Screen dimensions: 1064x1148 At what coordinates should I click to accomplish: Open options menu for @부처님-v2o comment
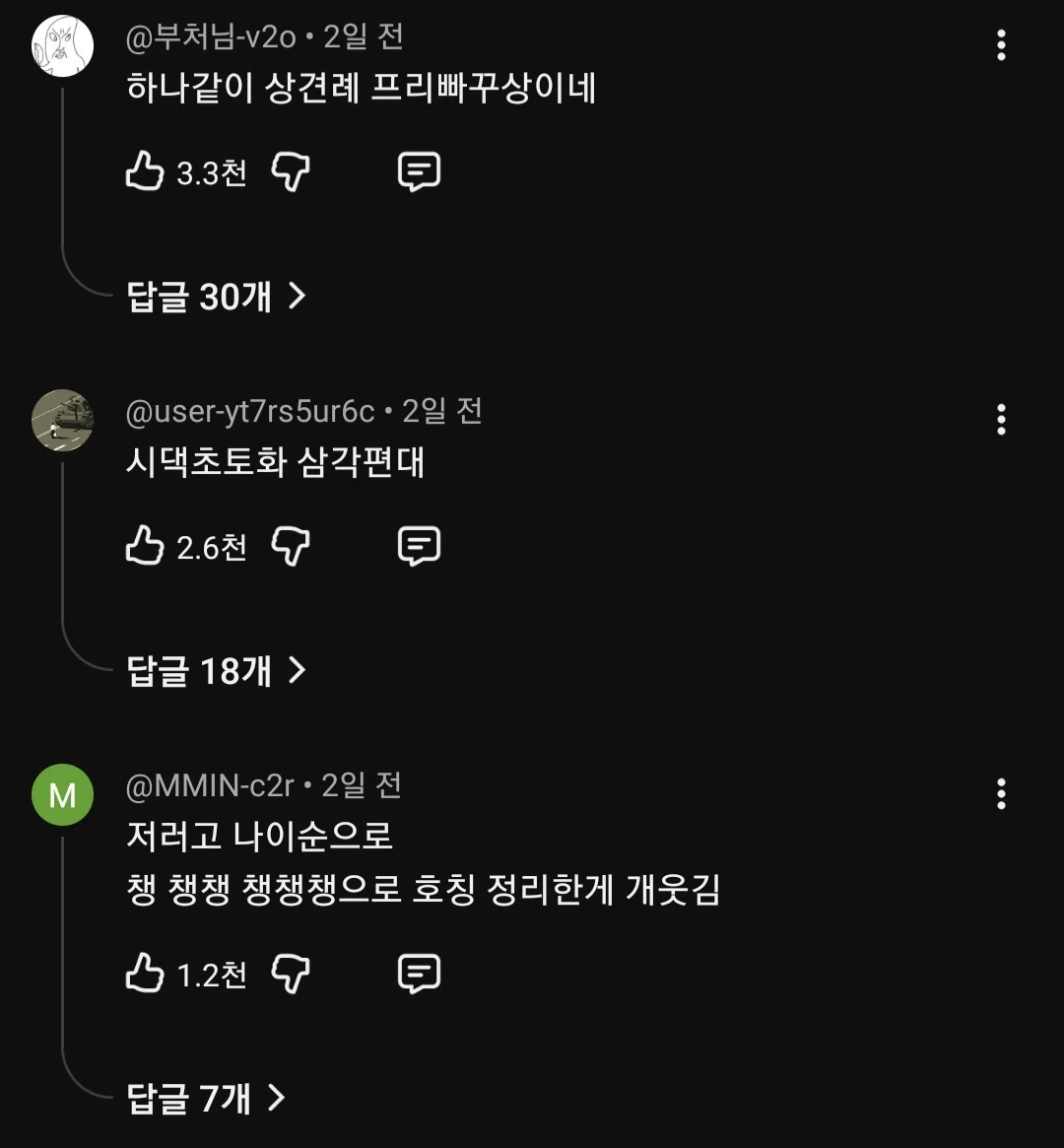click(1001, 45)
